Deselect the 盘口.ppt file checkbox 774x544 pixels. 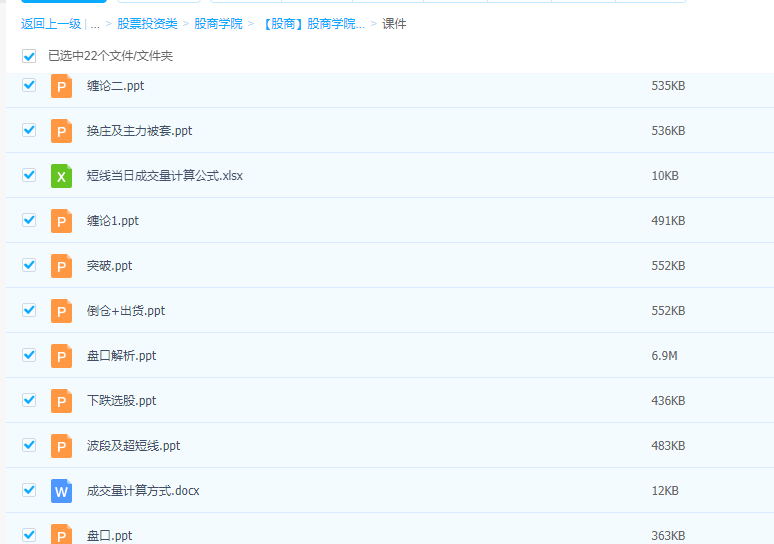click(29, 534)
